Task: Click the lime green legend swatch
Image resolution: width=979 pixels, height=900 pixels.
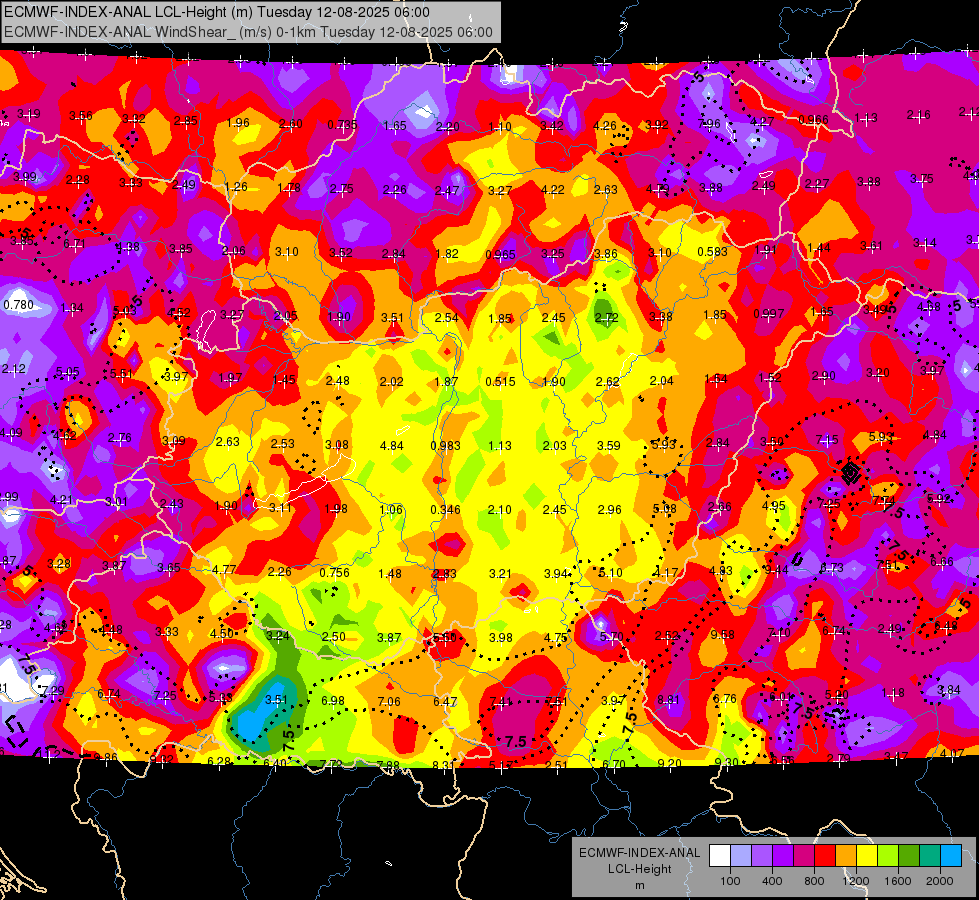Action: point(887,855)
